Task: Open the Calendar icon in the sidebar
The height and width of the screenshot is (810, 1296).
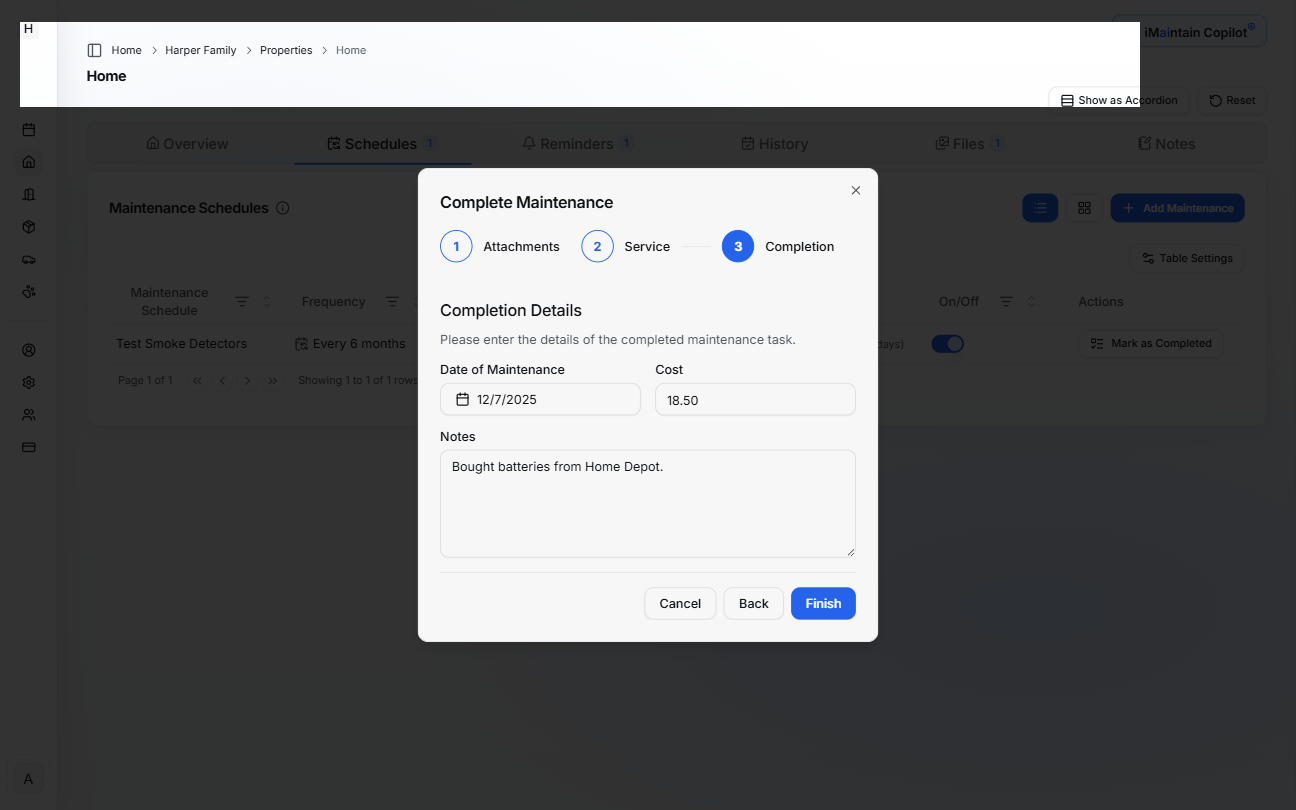Action: [x=28, y=130]
